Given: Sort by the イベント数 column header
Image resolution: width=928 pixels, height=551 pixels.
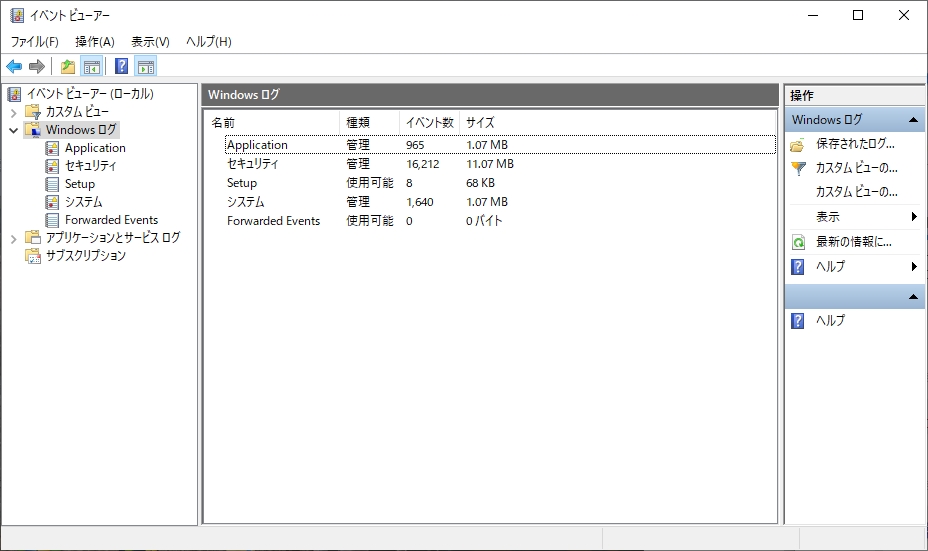Looking at the screenshot, I should pos(430,123).
